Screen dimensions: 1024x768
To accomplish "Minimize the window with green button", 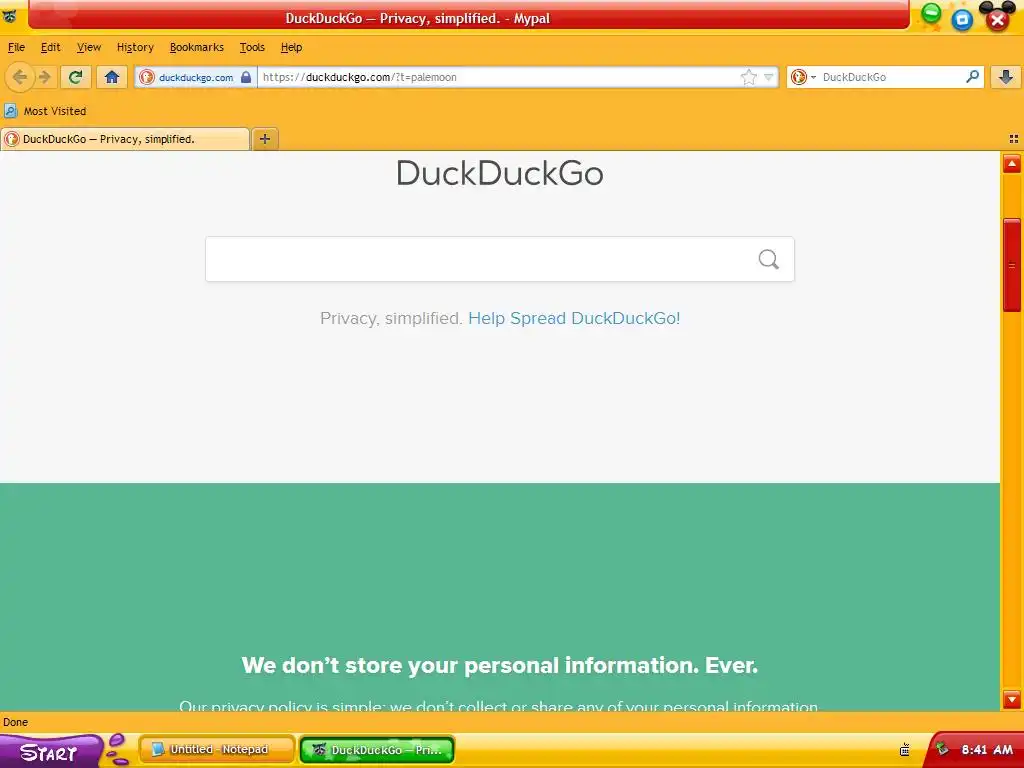I will click(931, 13).
